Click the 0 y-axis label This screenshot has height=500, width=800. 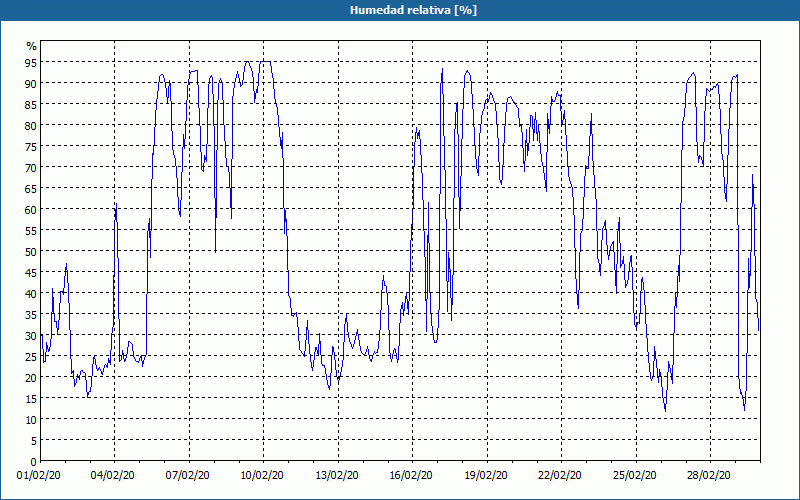(34, 462)
